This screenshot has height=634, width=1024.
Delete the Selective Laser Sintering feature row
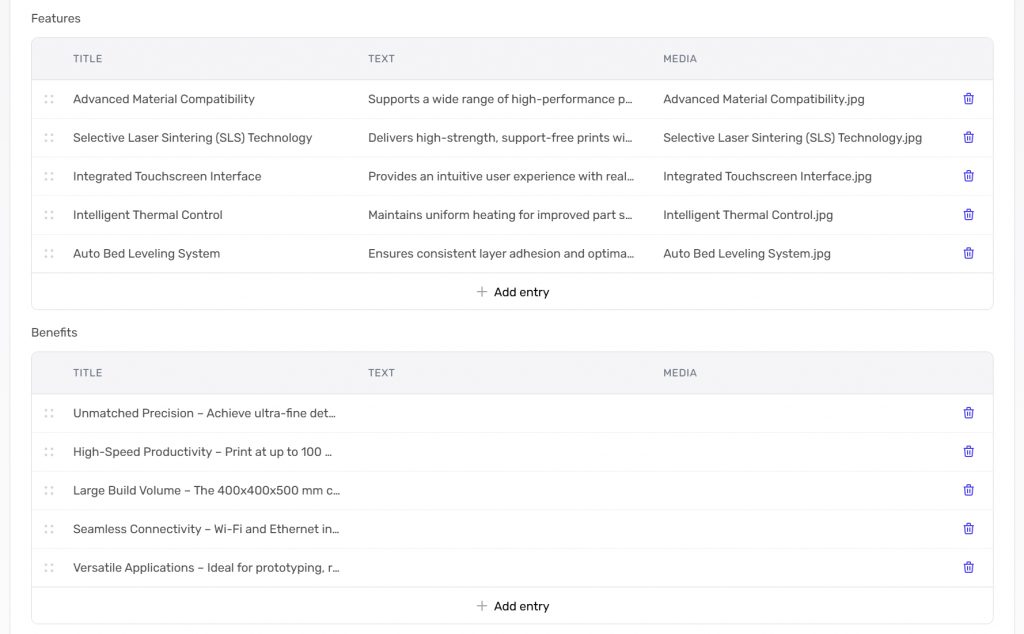(x=968, y=138)
